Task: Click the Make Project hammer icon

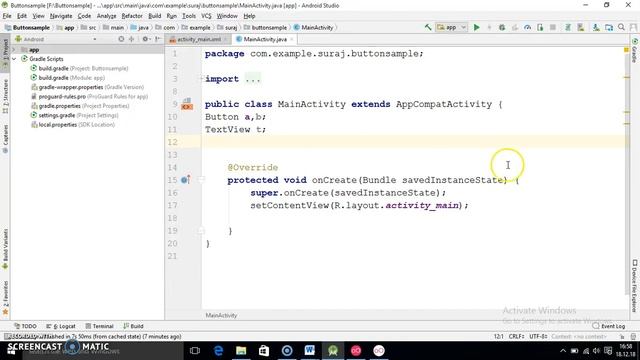Action: coord(428,27)
